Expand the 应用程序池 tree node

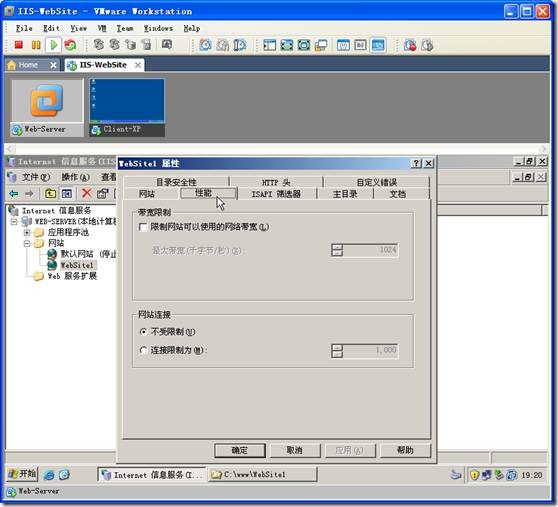pos(27,233)
